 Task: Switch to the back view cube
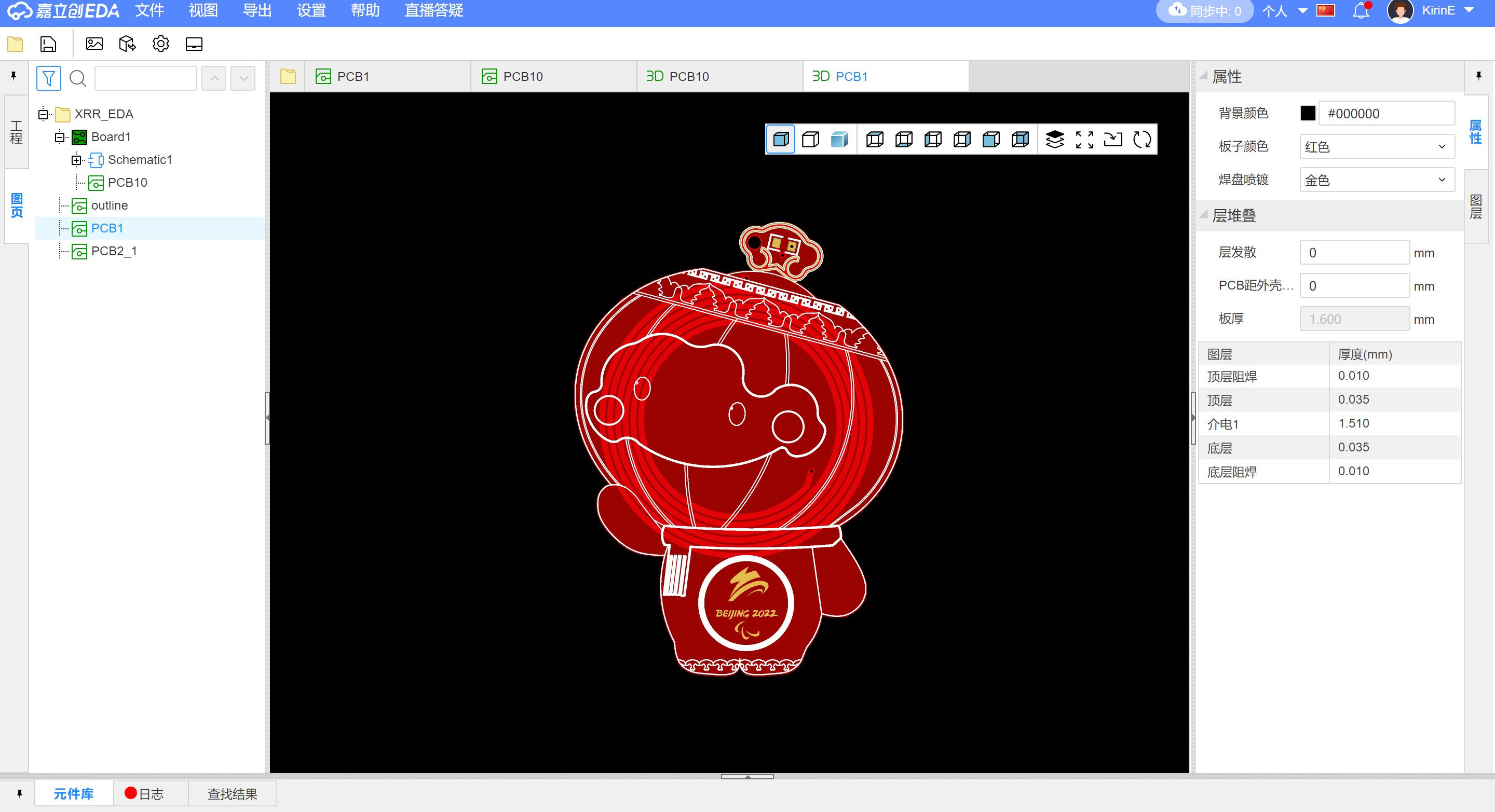click(1020, 139)
